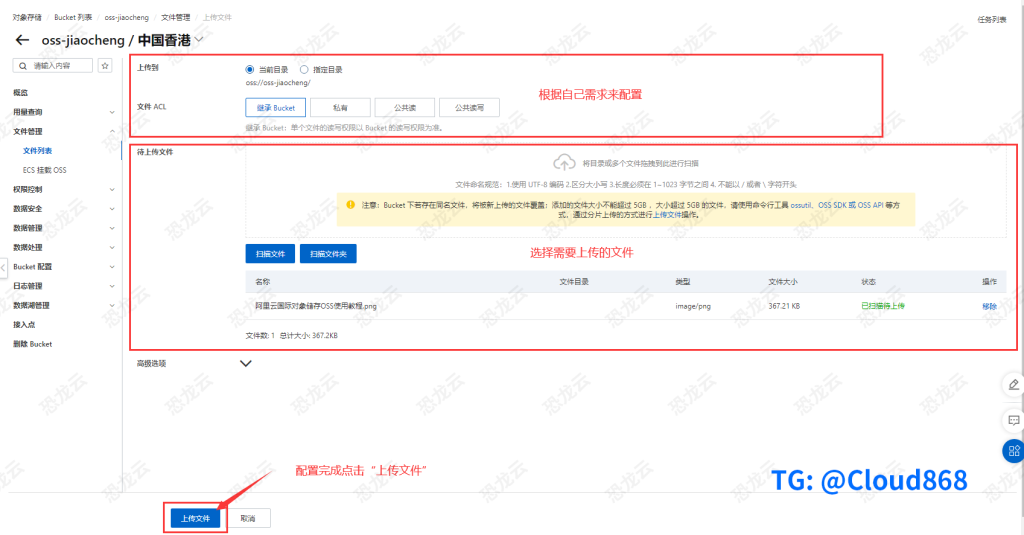
Task: Open 接入点 in the sidebar
Action: [24, 325]
